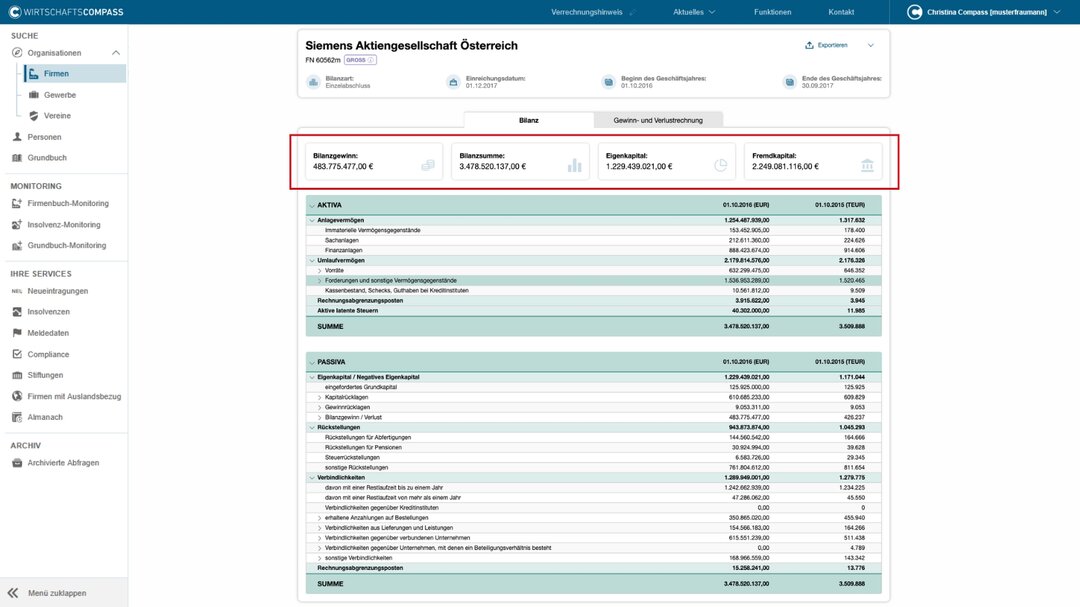Click the Bilanzsumme bar chart icon
The width and height of the screenshot is (1080, 607).
pyautogui.click(x=574, y=165)
